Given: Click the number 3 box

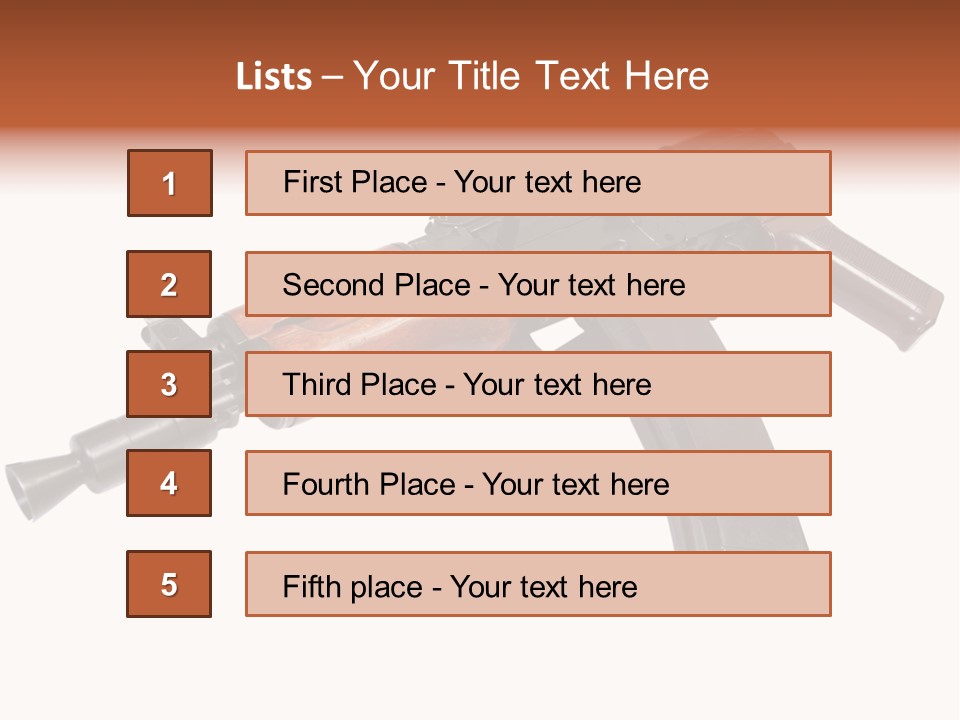Looking at the screenshot, I should [169, 384].
